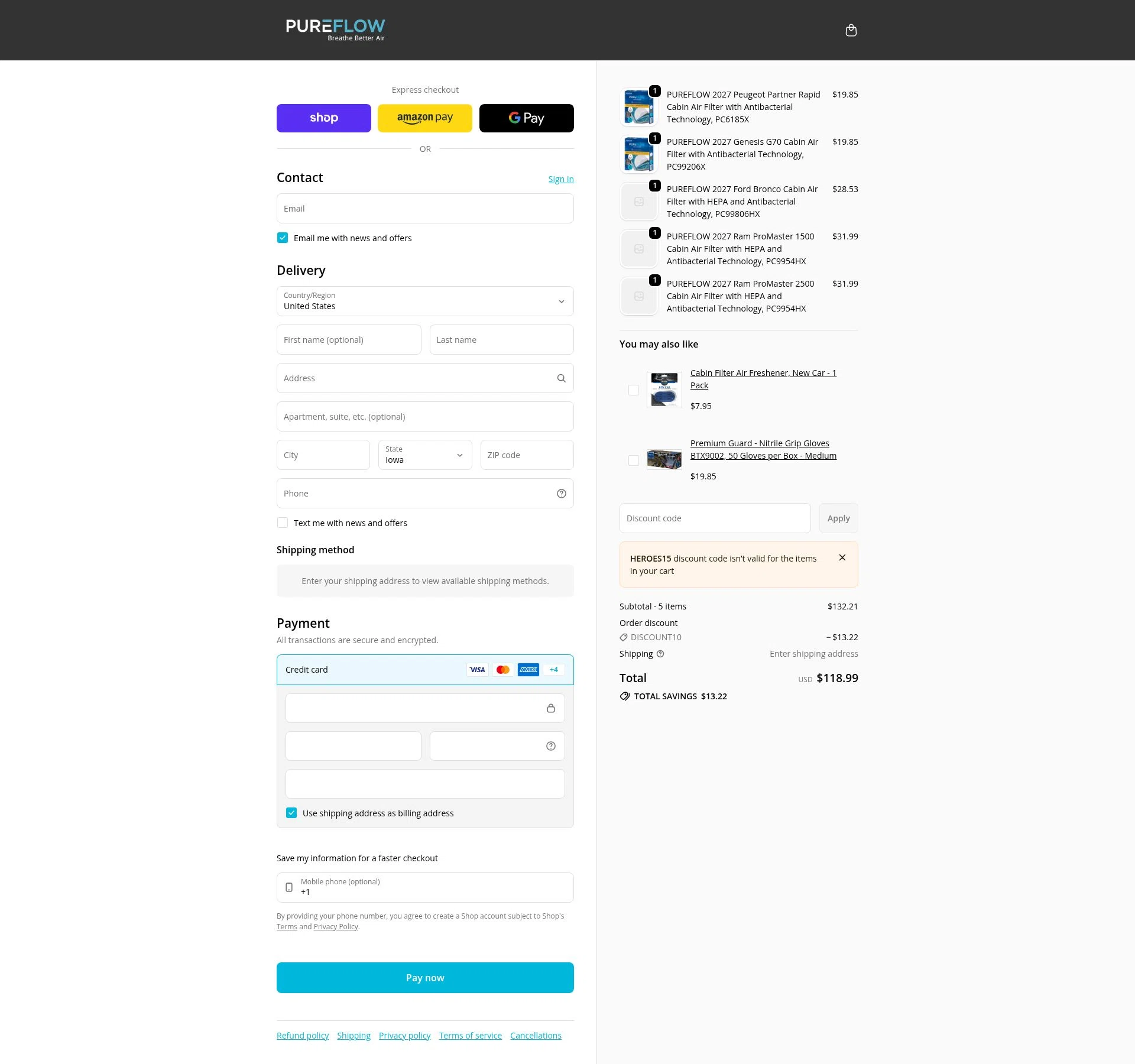This screenshot has width=1135, height=1064.
Task: Click the Cabin Filter Air Freshener thumbnail
Action: [664, 390]
